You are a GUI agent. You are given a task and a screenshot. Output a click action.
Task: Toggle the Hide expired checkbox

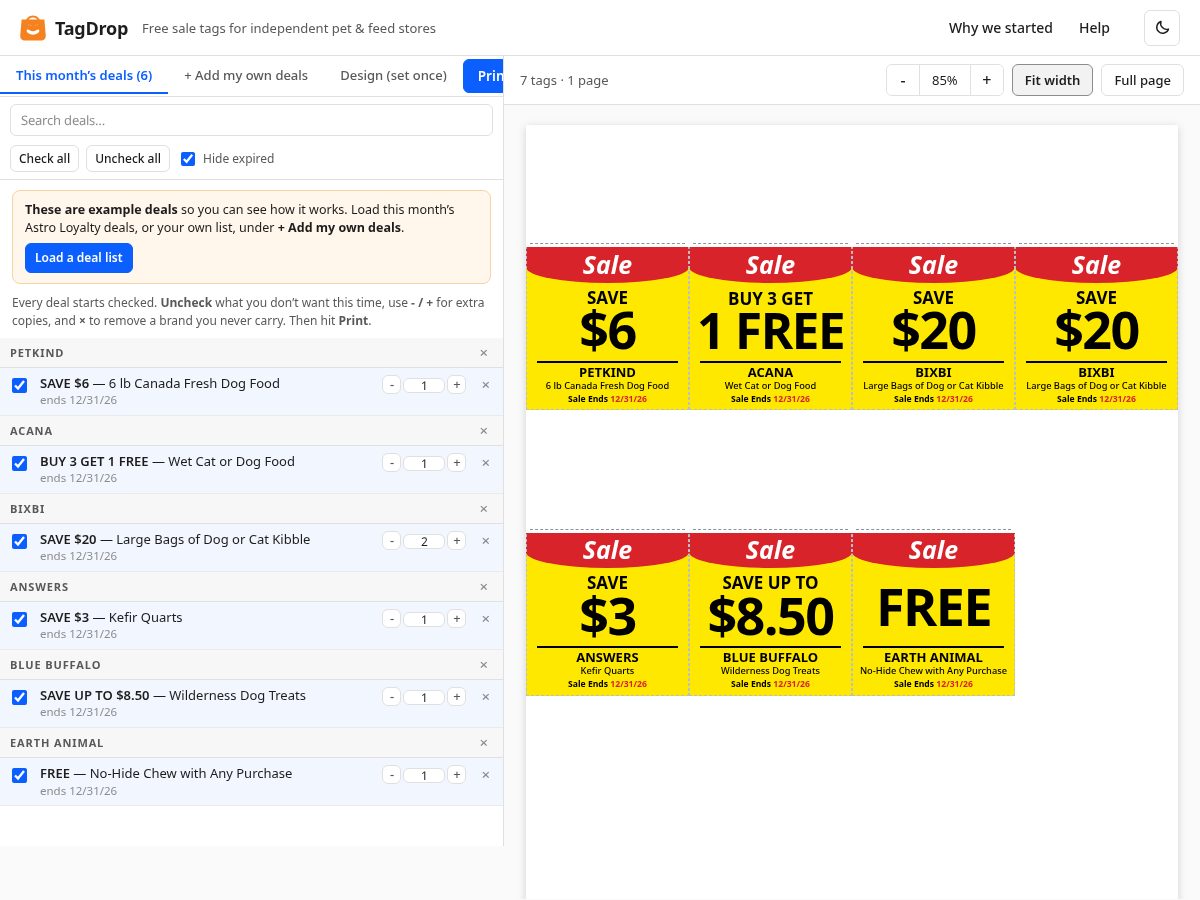(188, 158)
